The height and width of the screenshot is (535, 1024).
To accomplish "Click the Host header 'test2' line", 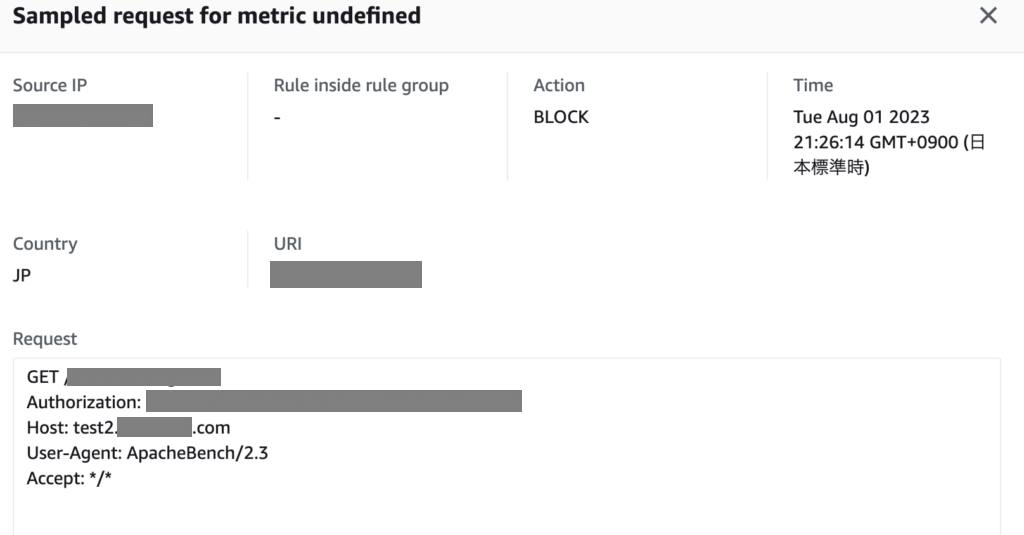I will pos(128,428).
